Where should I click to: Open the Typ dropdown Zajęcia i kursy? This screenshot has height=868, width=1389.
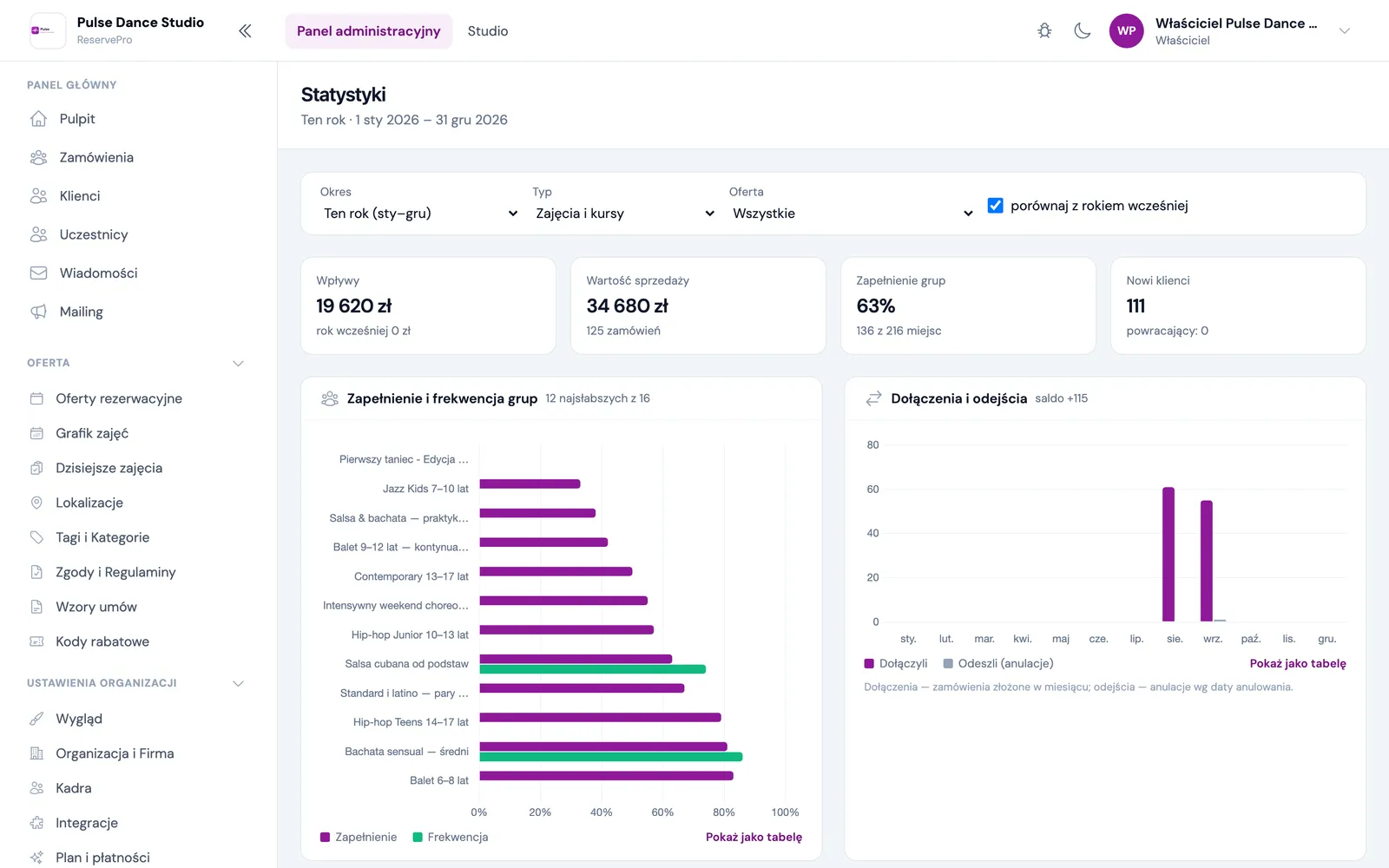click(x=625, y=214)
